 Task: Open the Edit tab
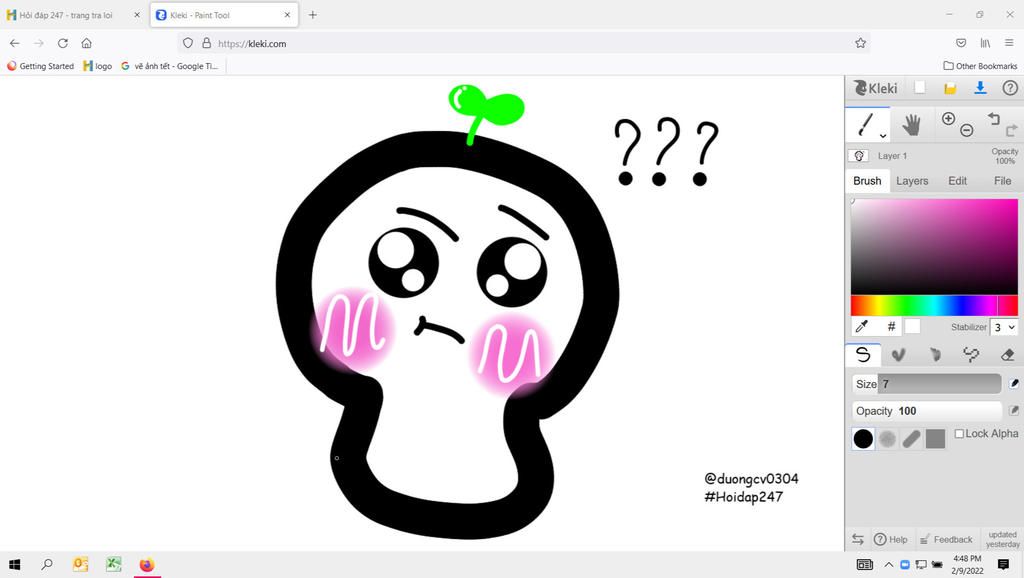(956, 181)
